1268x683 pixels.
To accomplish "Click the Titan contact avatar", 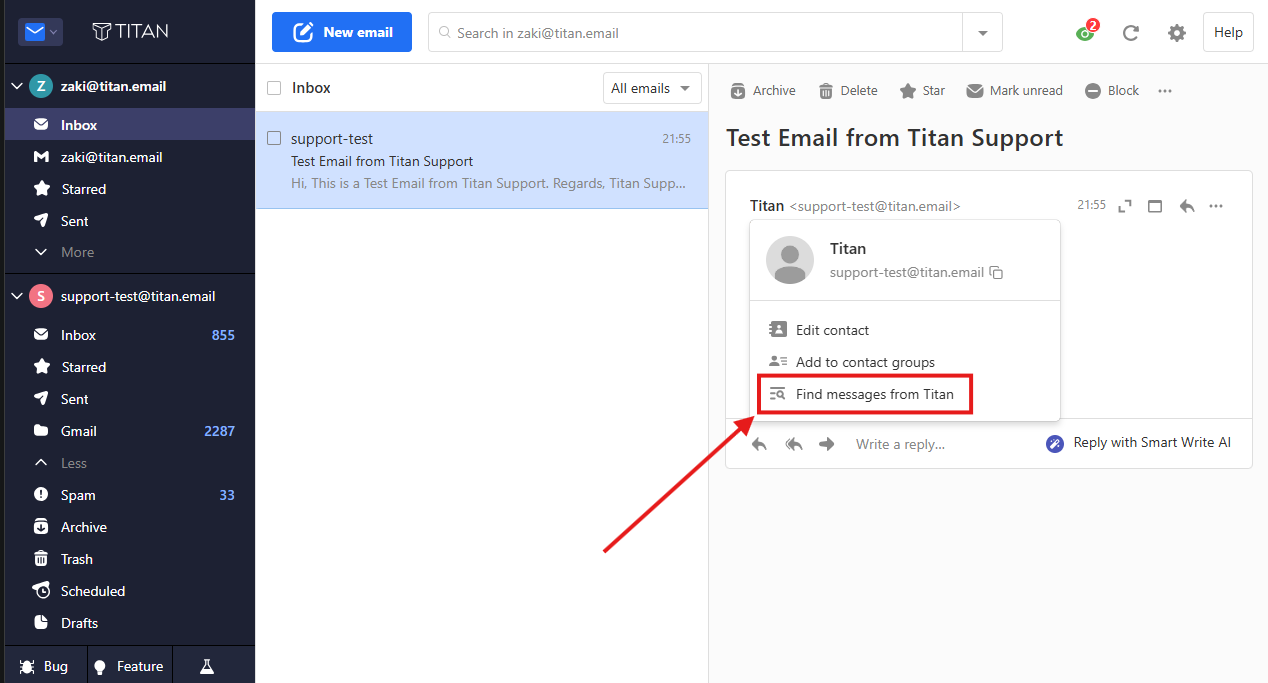I will pos(790,260).
